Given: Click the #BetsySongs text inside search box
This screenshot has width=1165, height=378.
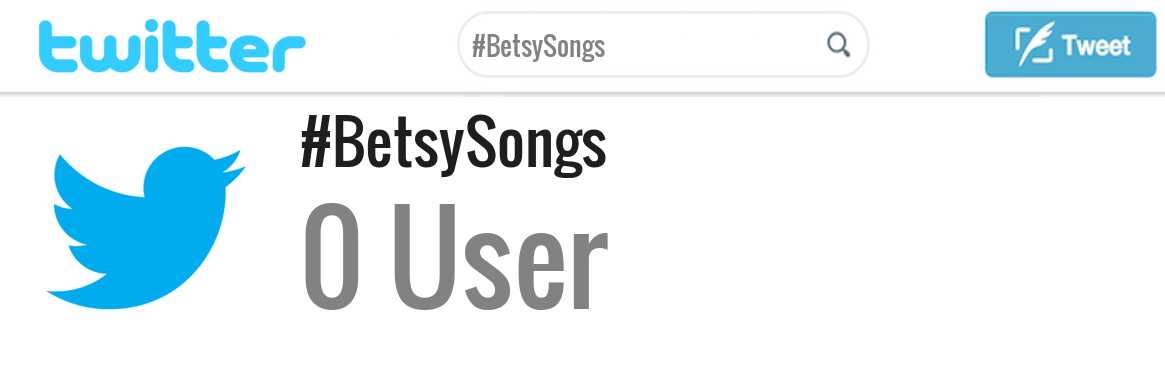Looking at the screenshot, I should (539, 47).
